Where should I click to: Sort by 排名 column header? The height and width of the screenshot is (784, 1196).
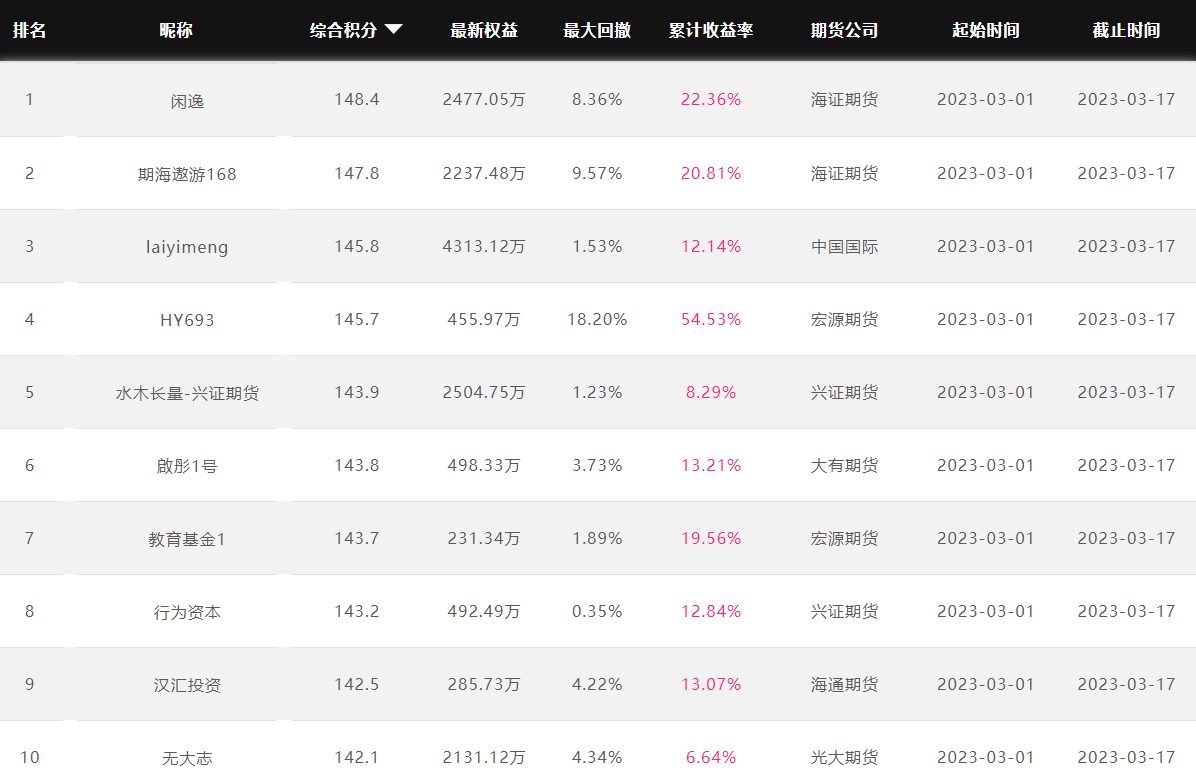30,31
